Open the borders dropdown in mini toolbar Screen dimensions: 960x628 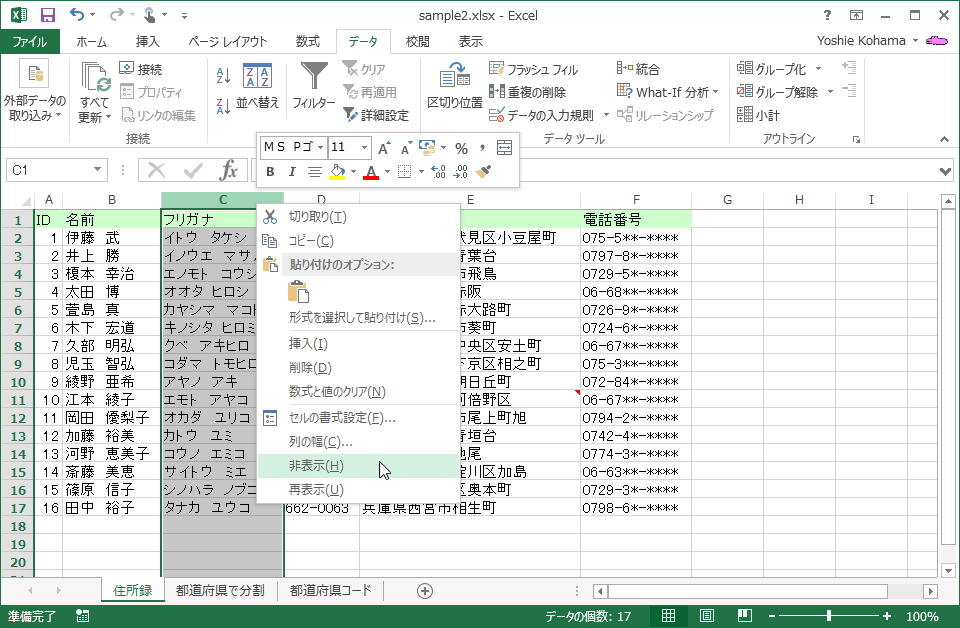tap(421, 172)
